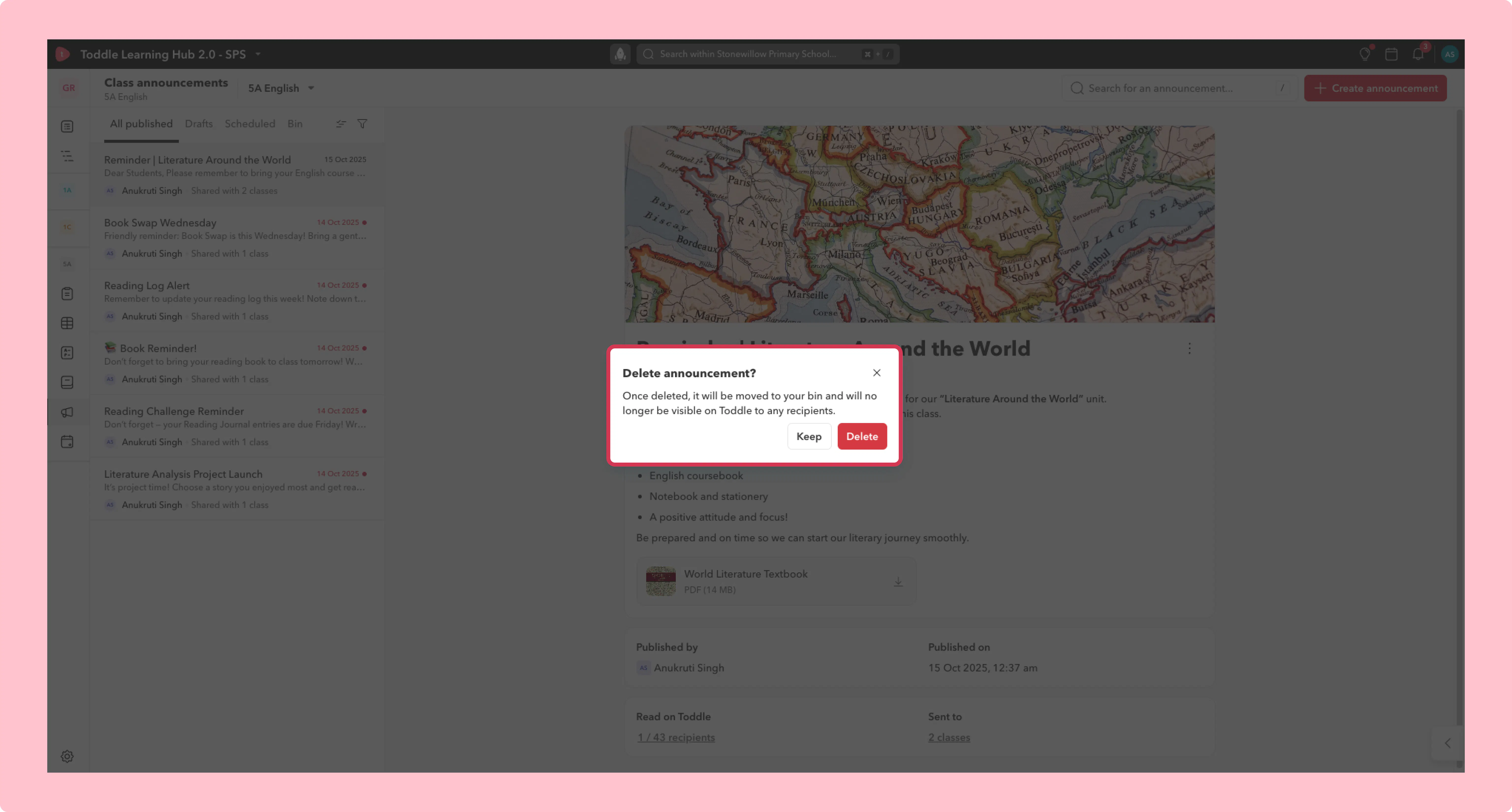This screenshot has height=812, width=1512.
Task: Switch to the Scheduled tab
Action: [x=250, y=124]
